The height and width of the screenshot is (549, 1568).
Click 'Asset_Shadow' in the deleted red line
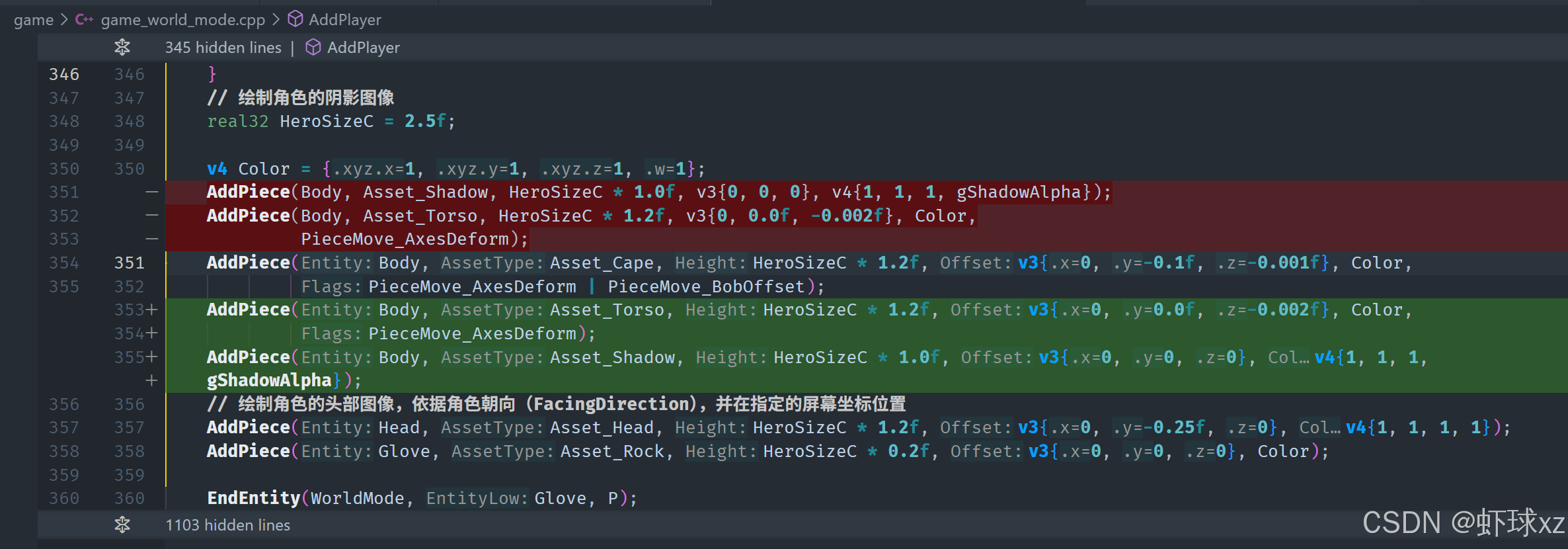click(425, 192)
